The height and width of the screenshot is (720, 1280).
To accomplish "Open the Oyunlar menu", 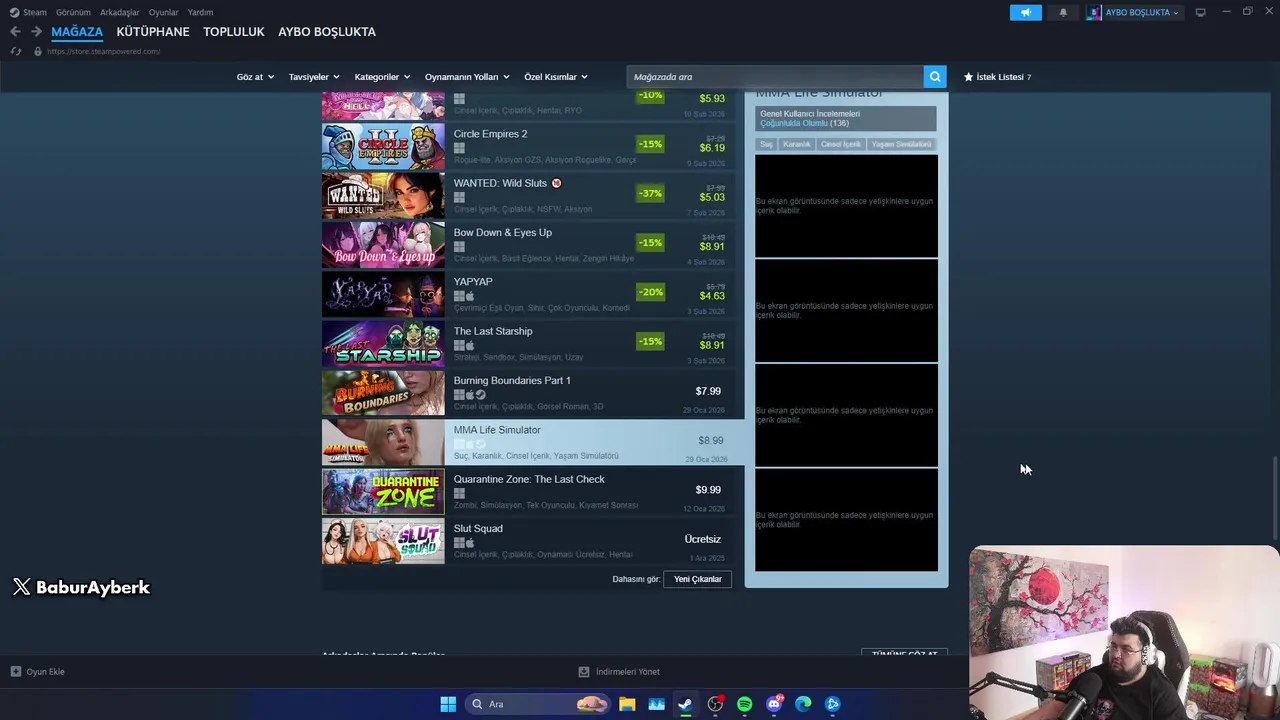I will 164,12.
